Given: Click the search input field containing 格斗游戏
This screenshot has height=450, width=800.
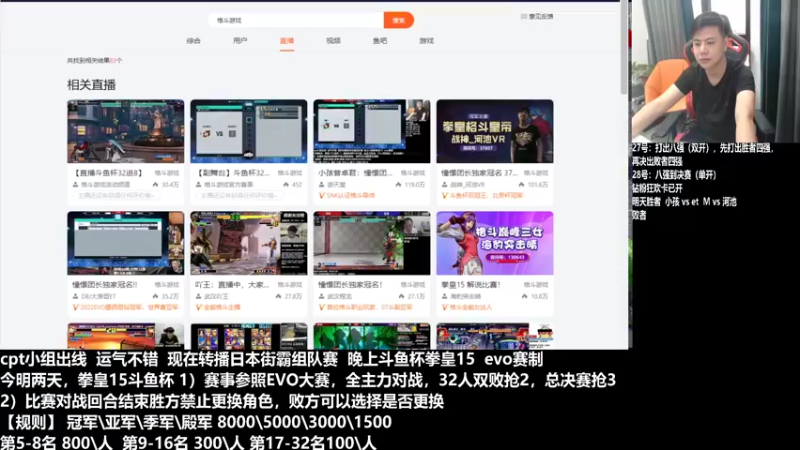Looking at the screenshot, I should pyautogui.click(x=296, y=20).
